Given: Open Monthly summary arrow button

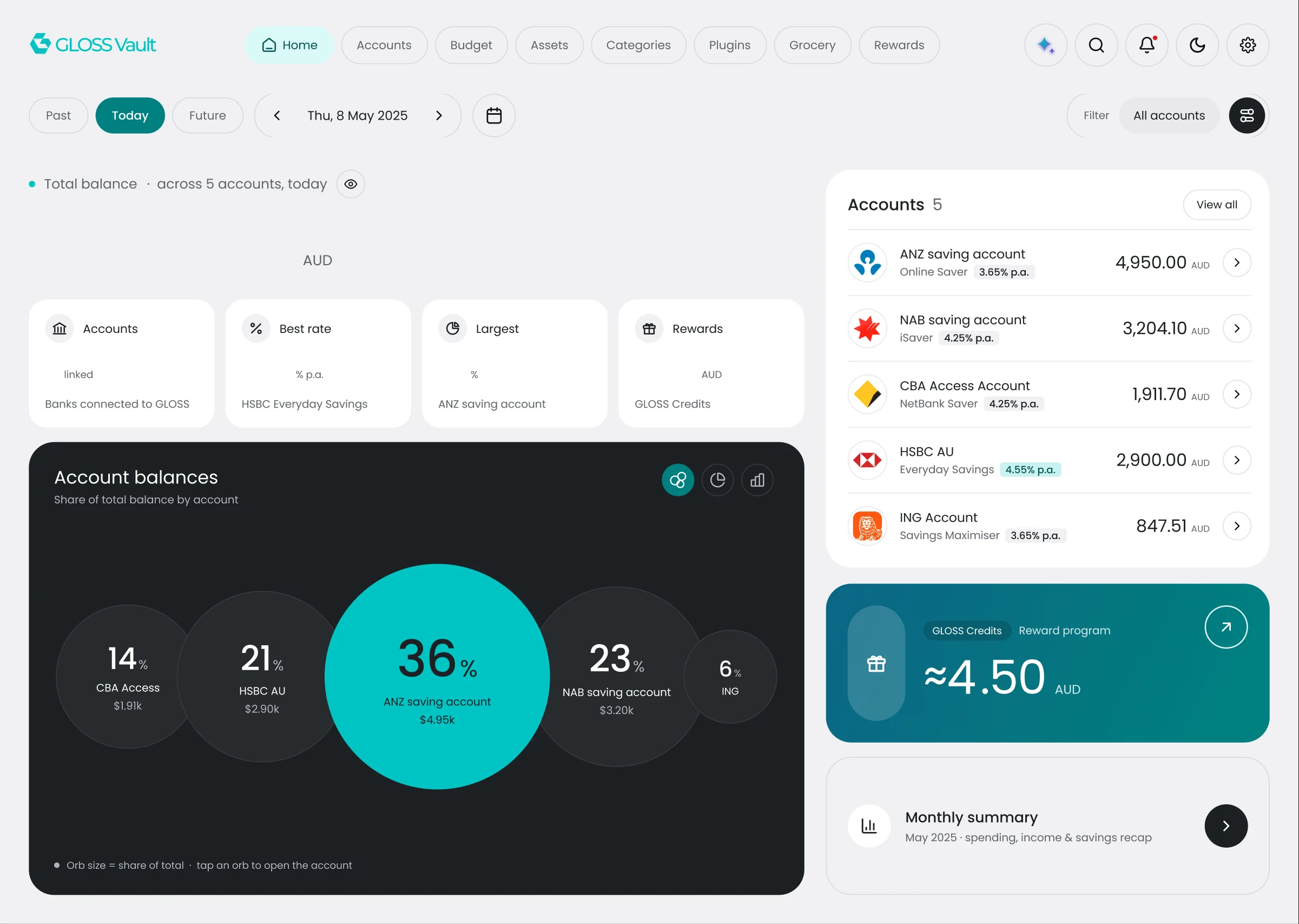Looking at the screenshot, I should [1225, 825].
